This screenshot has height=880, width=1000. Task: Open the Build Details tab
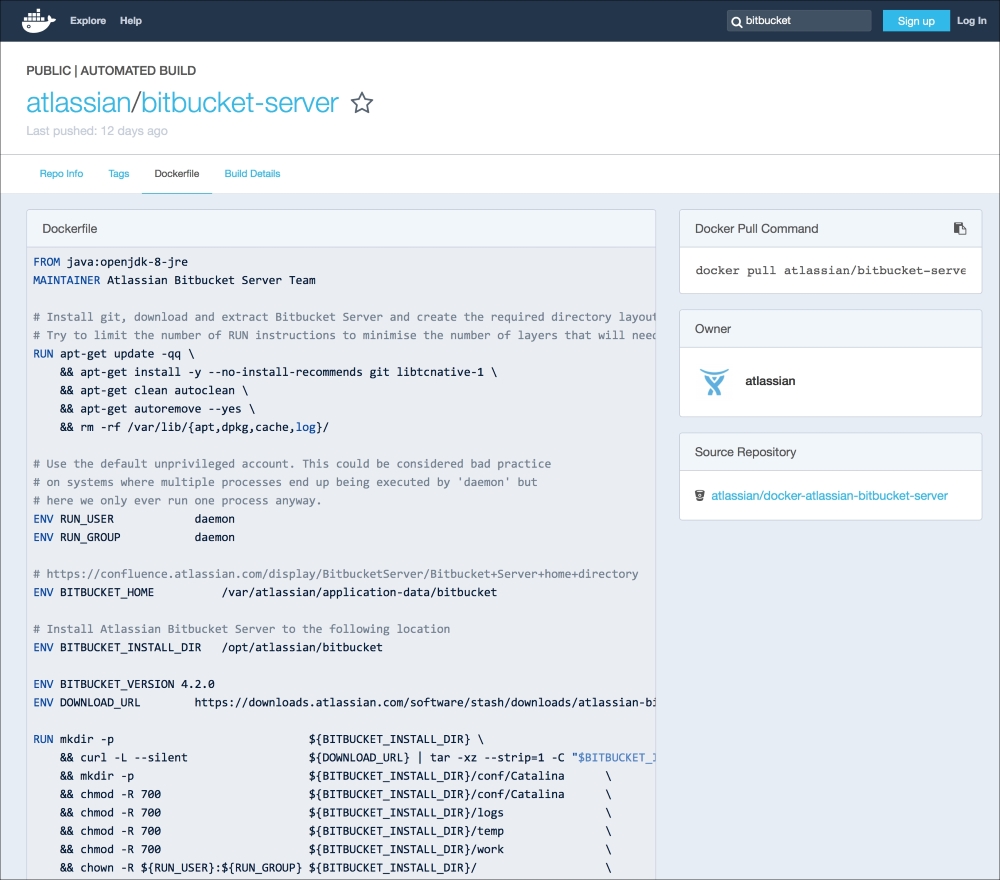[252, 174]
